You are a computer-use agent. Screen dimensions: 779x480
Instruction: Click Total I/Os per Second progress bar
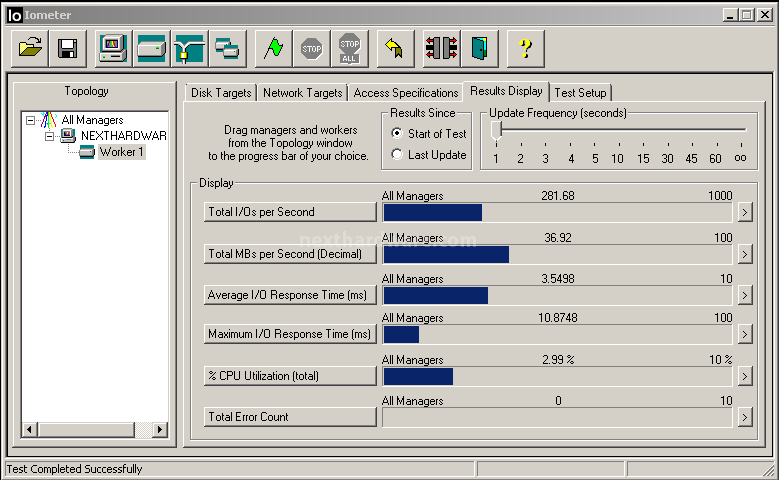pyautogui.click(x=557, y=213)
